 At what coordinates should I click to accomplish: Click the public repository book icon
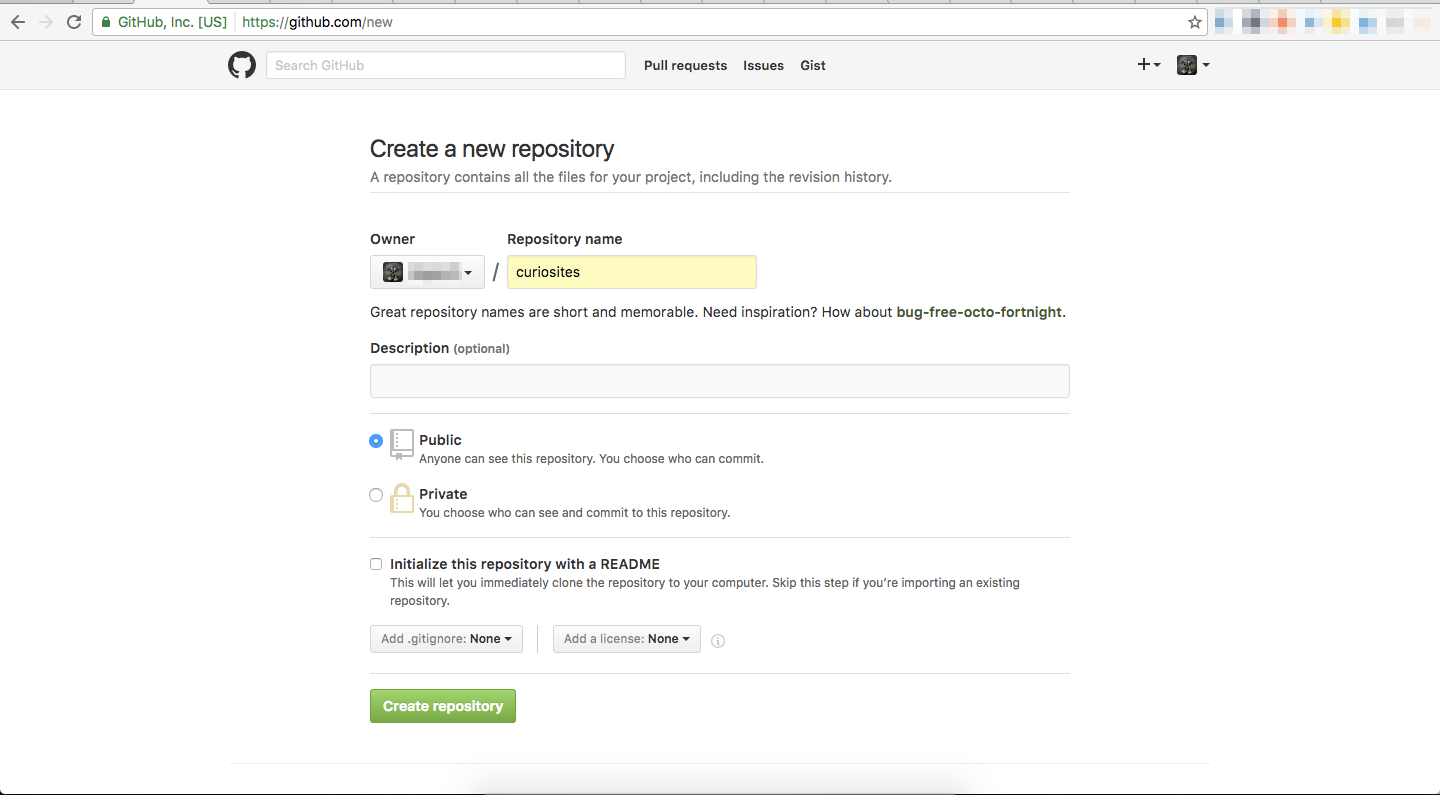401,444
